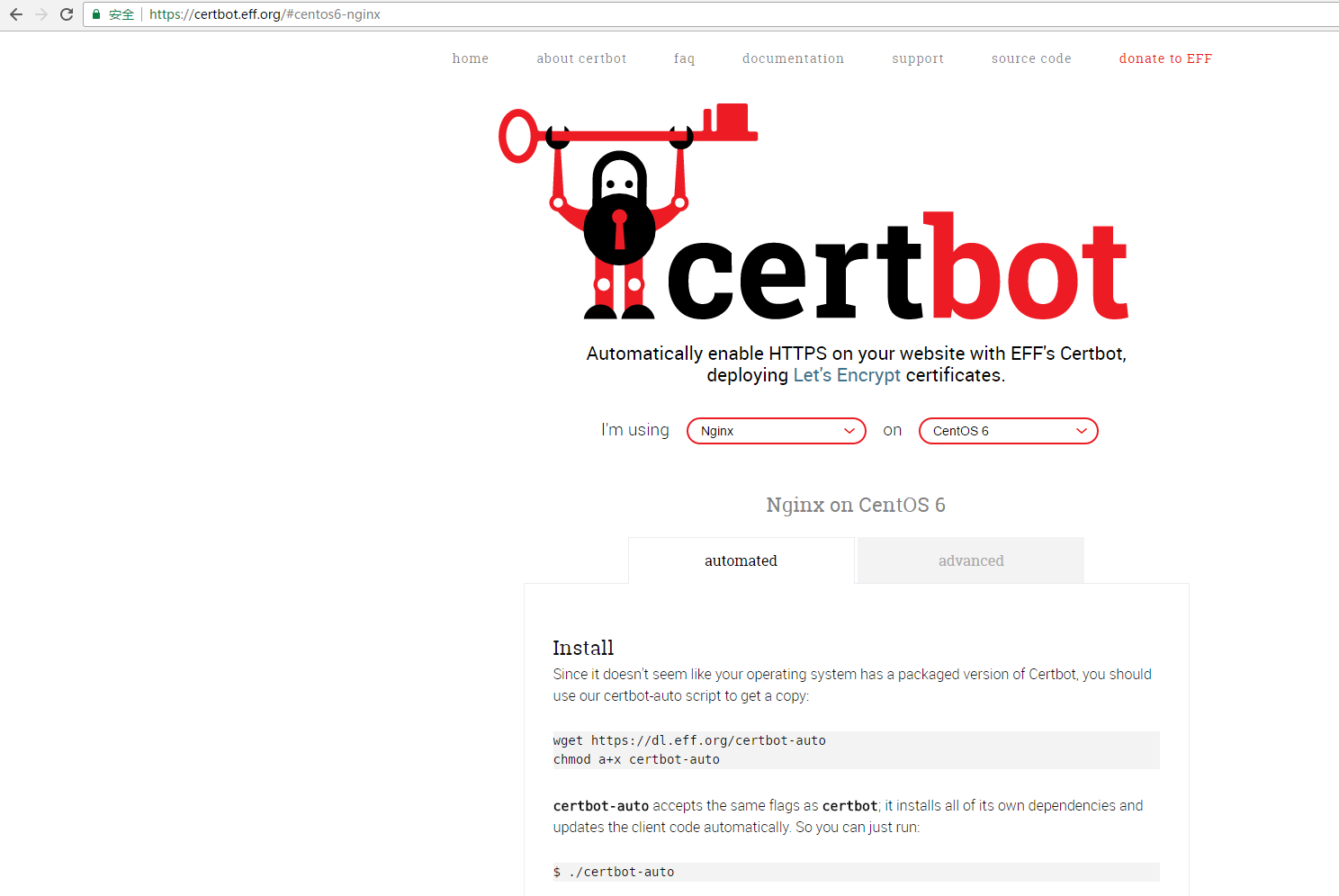This screenshot has width=1339, height=896.
Task: Open the source code link
Action: tap(1031, 58)
